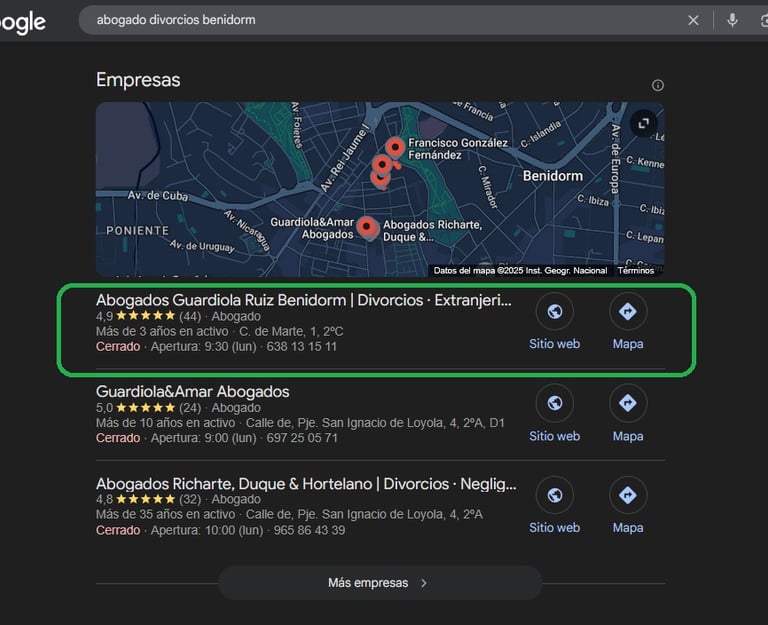Click the '(32)' review count
768x625 pixels.
point(190,500)
